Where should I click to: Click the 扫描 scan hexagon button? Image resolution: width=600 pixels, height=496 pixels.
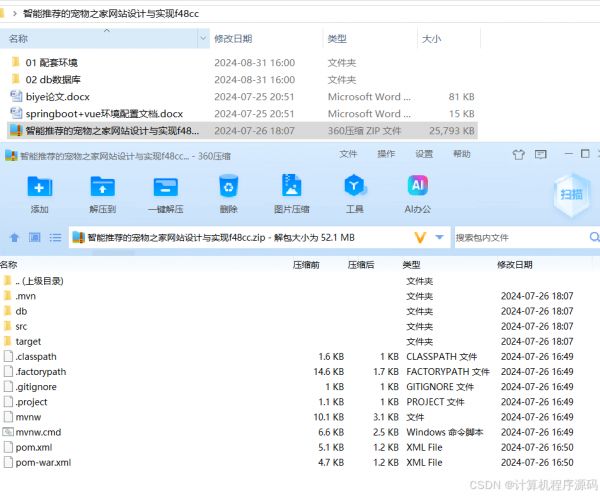(571, 194)
